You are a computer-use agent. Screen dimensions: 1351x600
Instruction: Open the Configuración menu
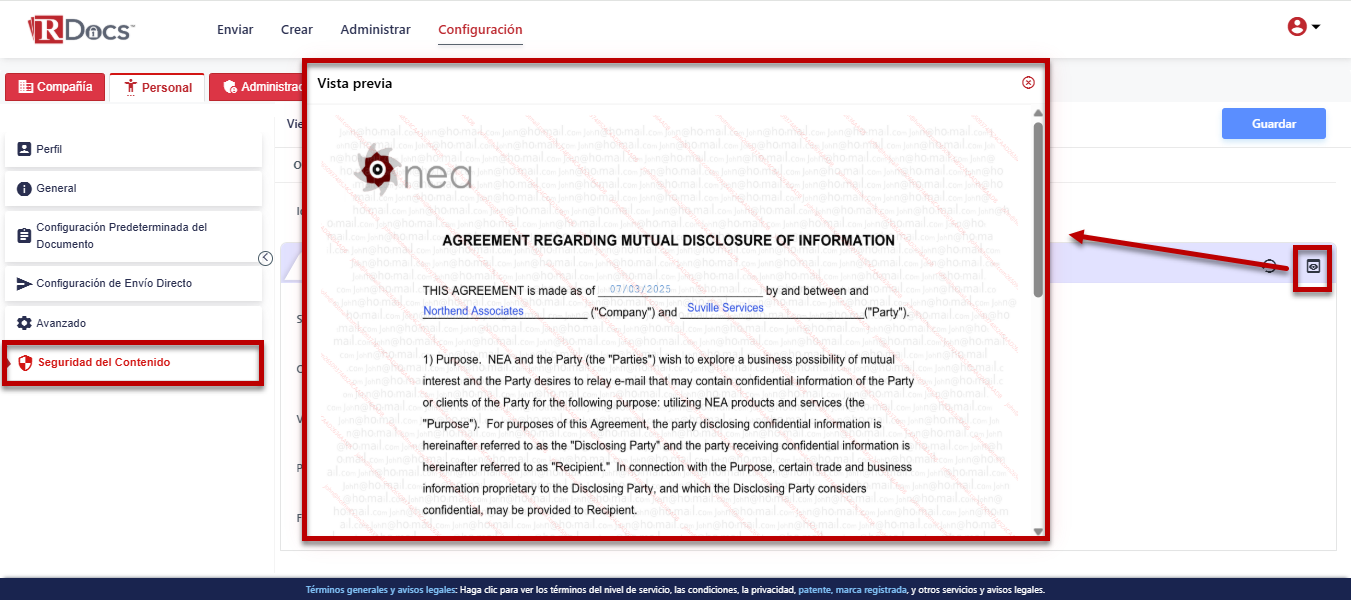pyautogui.click(x=480, y=30)
